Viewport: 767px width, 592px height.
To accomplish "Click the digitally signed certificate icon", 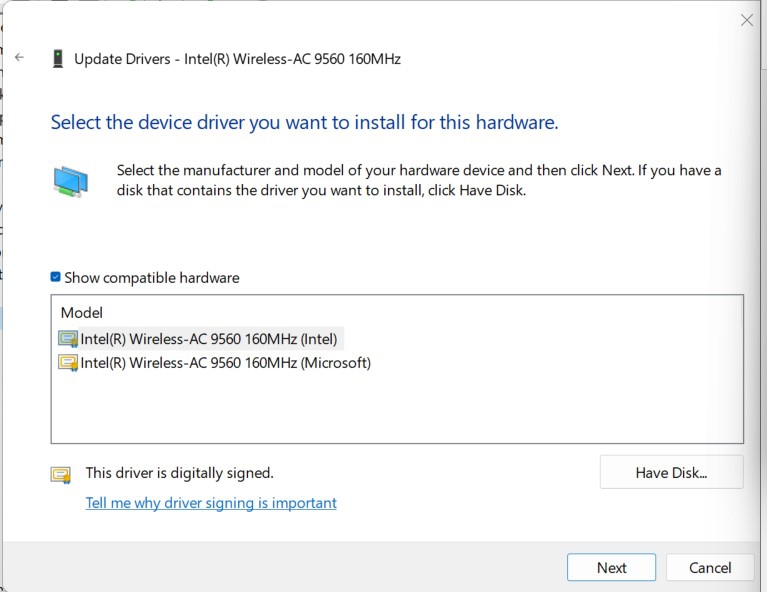I will pos(61,474).
